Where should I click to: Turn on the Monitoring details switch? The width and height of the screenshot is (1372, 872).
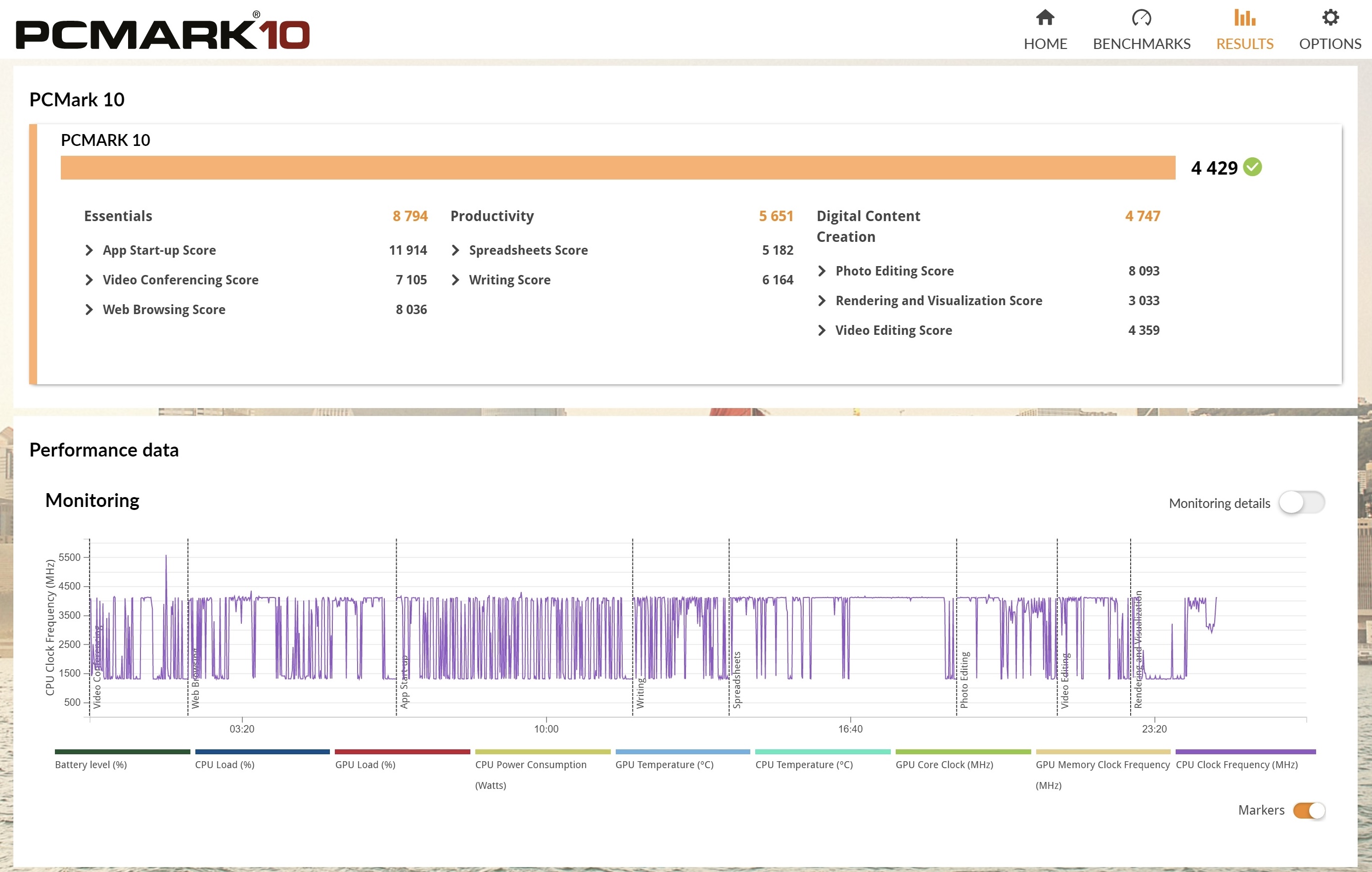pos(1301,503)
